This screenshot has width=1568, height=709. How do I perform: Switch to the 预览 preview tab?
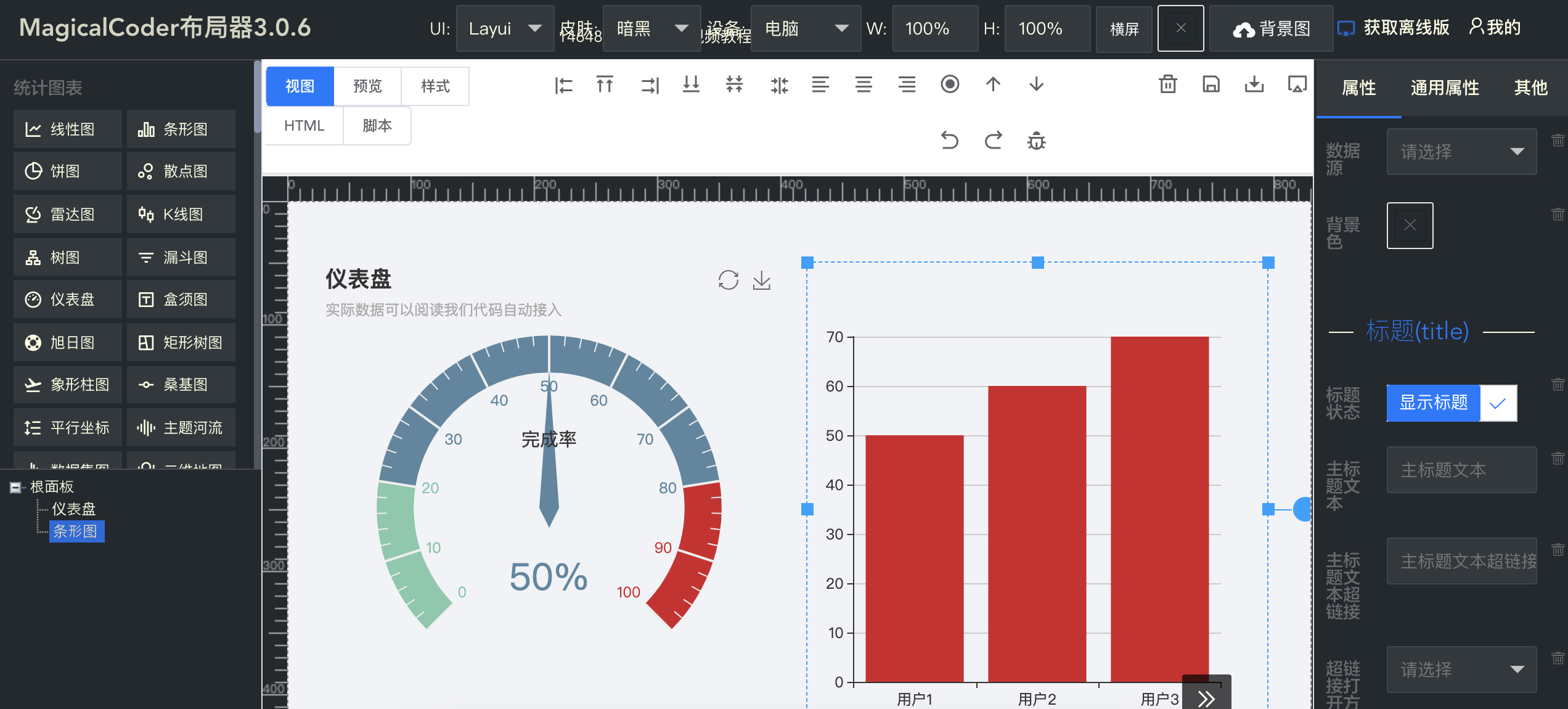[x=367, y=86]
